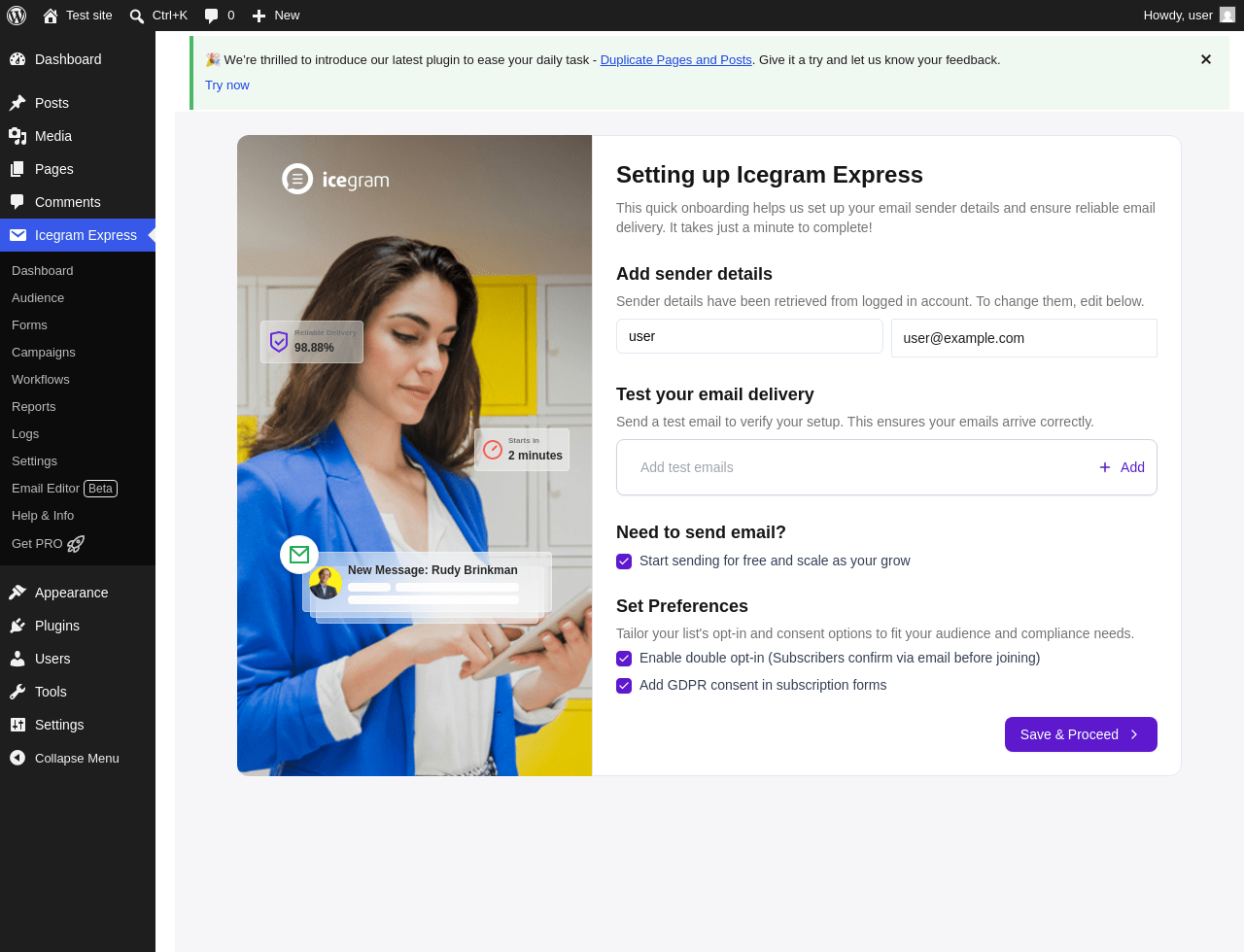Click the Comments bubble icon in sidebar
1244x952 pixels.
pos(17,202)
